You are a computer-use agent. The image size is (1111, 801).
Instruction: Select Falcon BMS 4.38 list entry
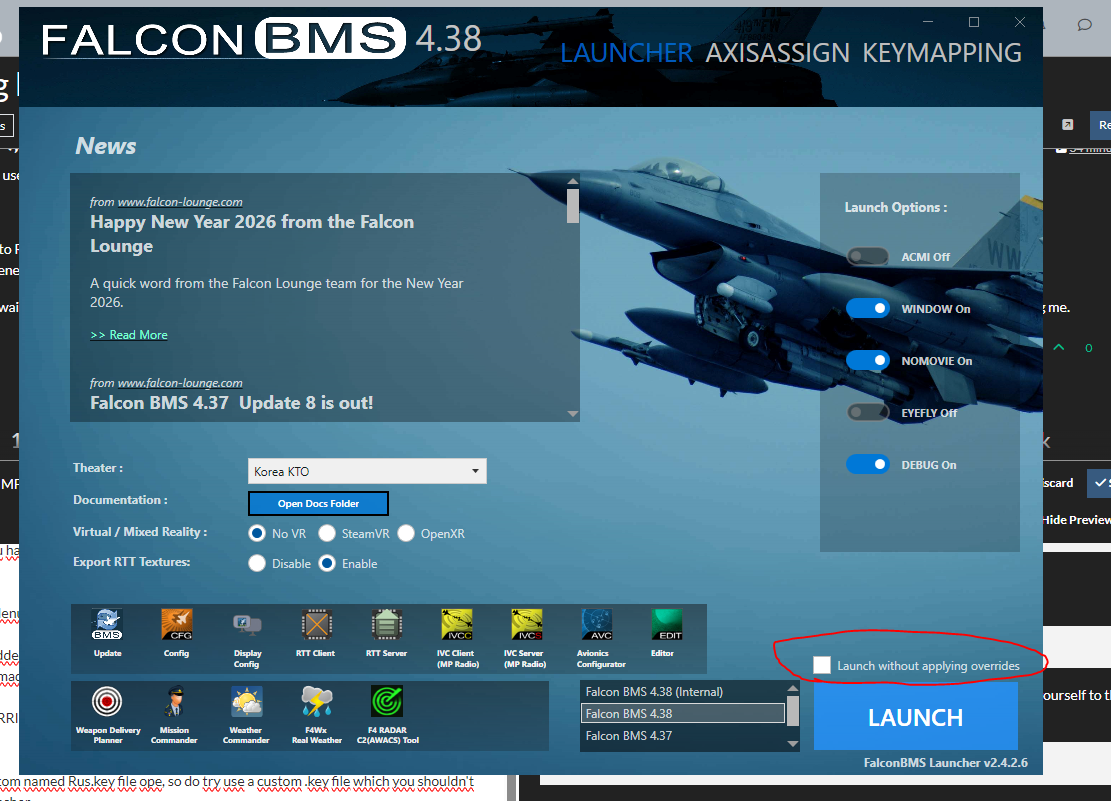(x=683, y=714)
